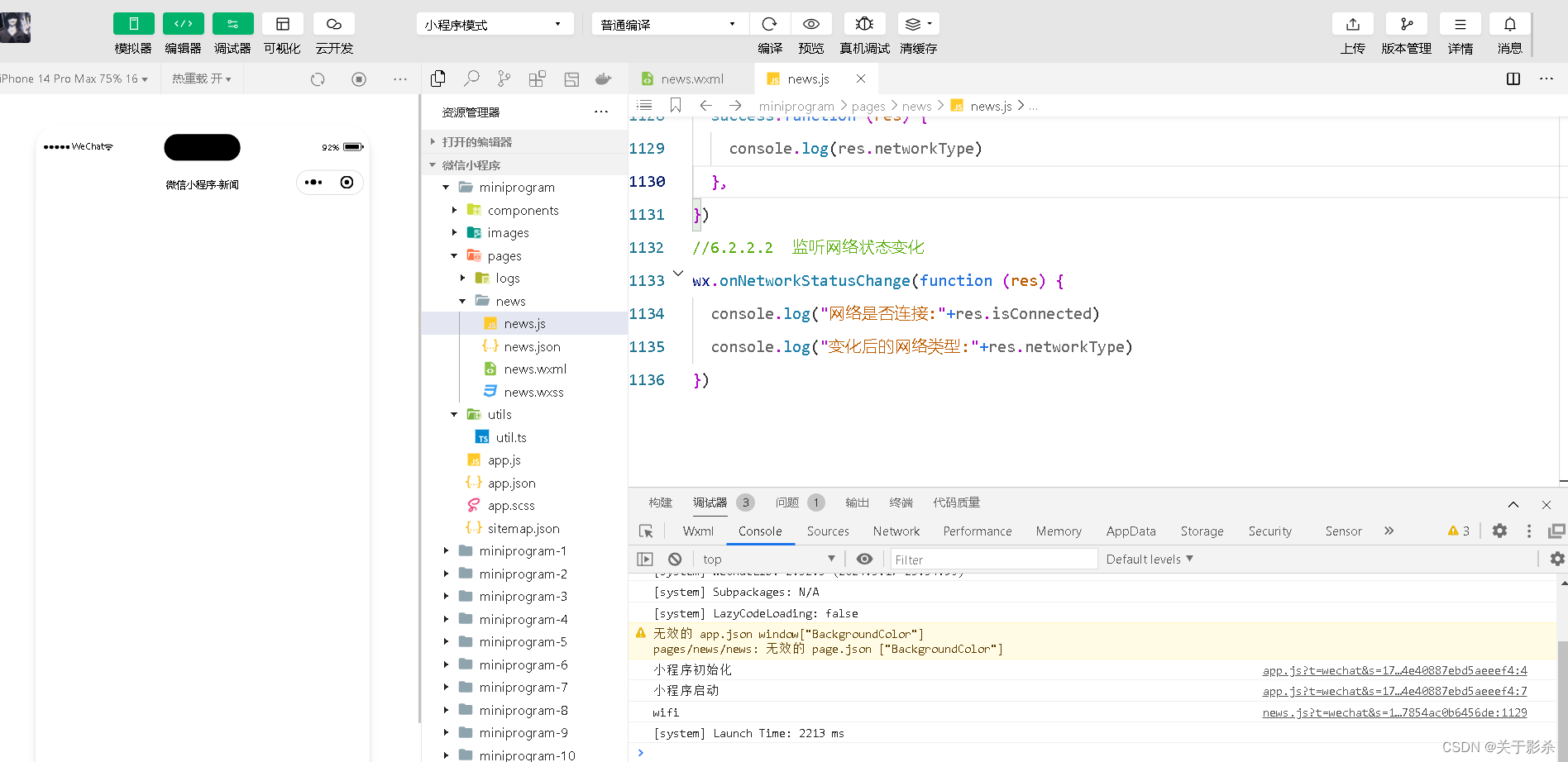Click the upload icon
Viewport: 1568px width, 762px height.
(1353, 24)
